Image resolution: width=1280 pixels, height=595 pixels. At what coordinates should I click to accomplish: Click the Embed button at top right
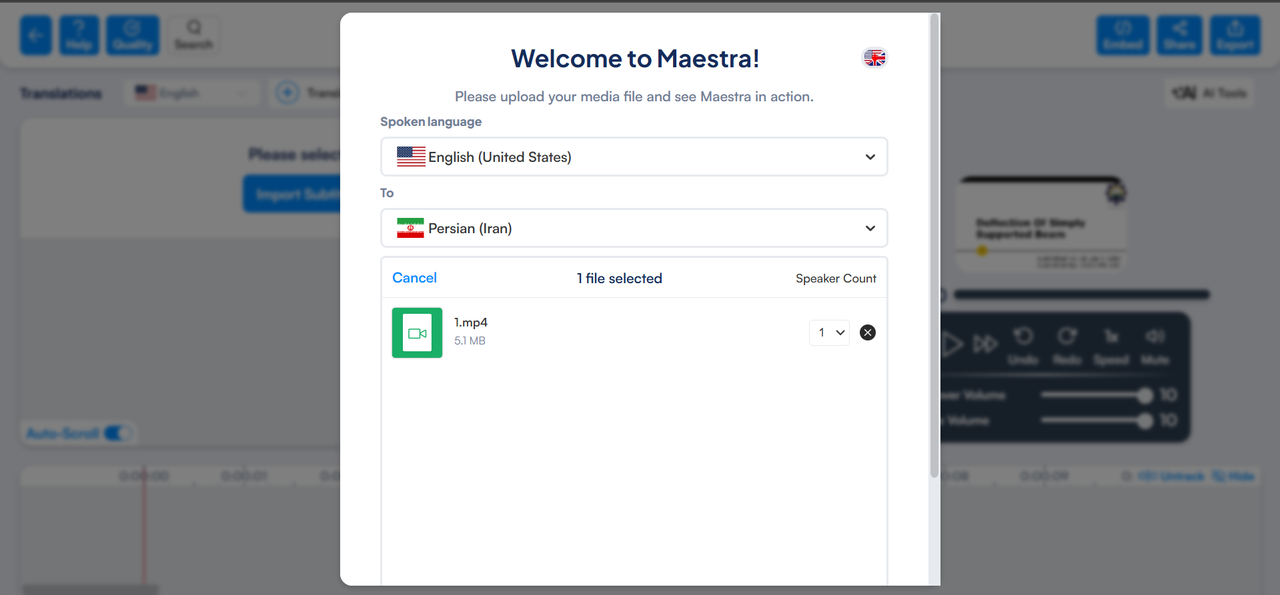coord(1123,35)
